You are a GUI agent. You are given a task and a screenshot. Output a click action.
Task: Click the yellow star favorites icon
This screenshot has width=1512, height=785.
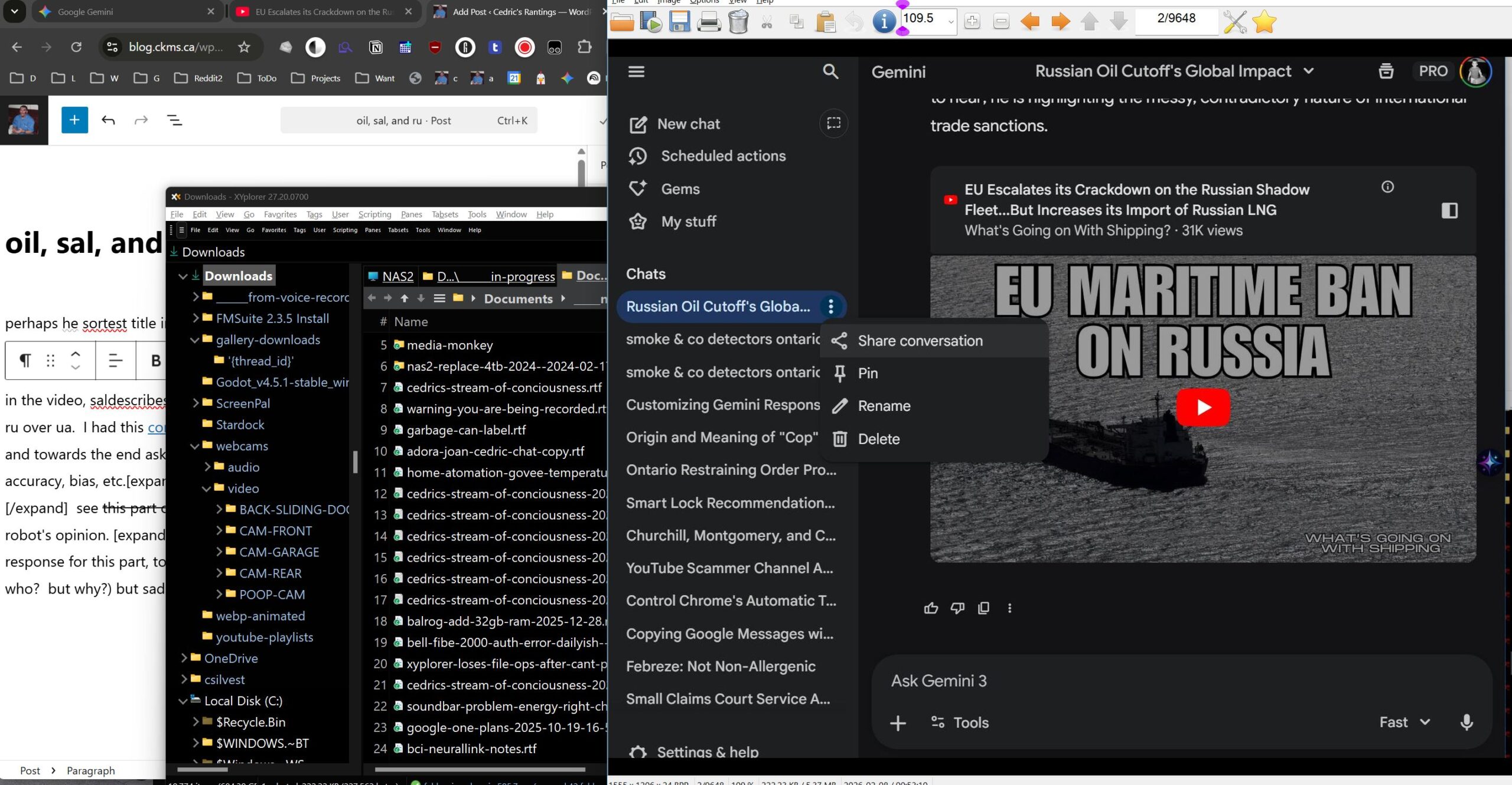tap(1264, 22)
